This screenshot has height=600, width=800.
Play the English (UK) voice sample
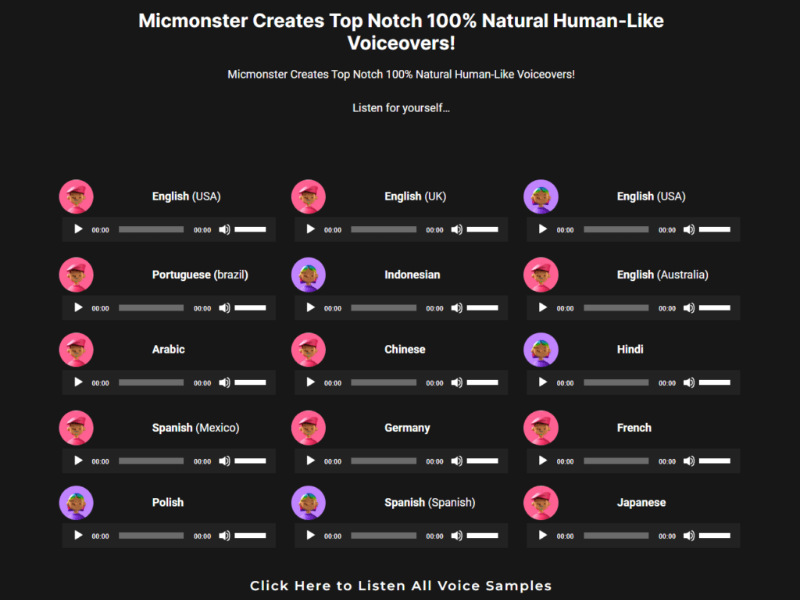311,230
